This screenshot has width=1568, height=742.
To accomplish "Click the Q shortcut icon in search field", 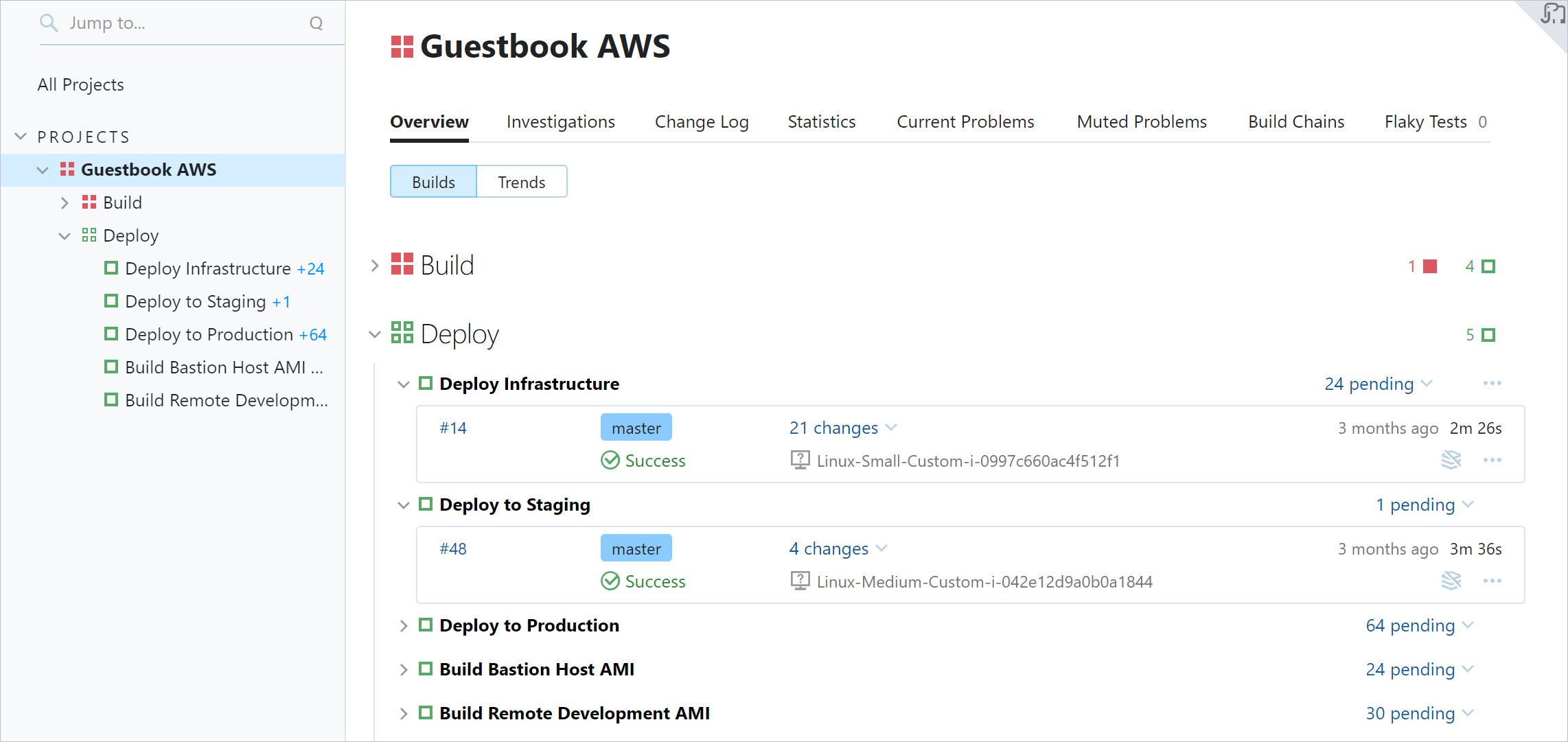I will (x=316, y=23).
